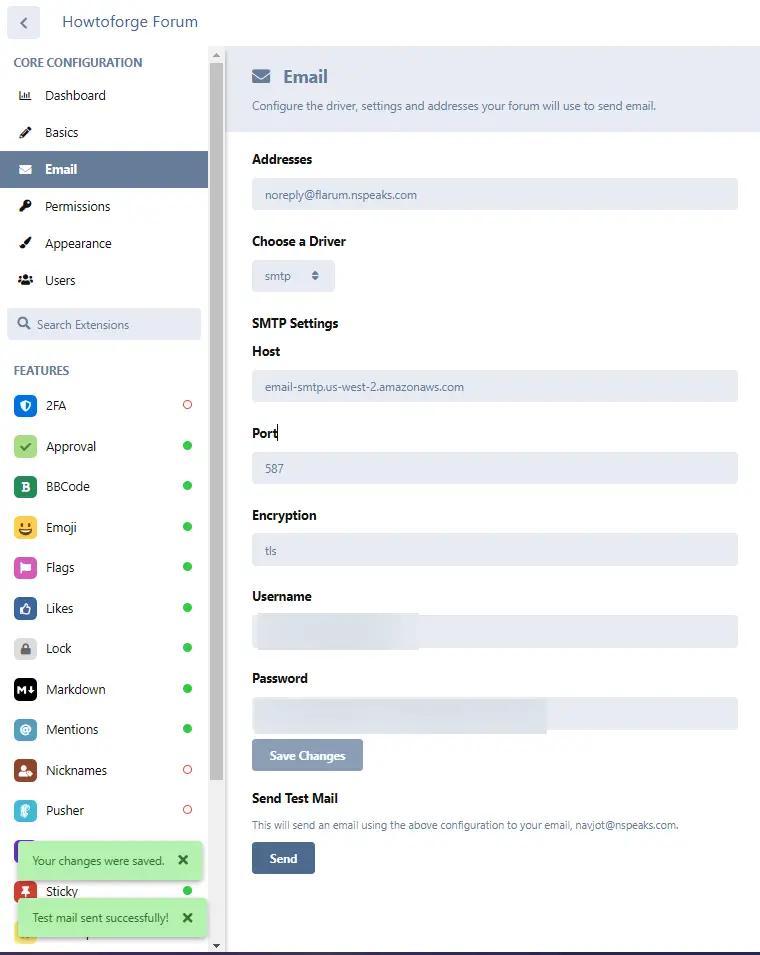Screen dimensions: 760x955
Task: Click the Save Changes button
Action: click(x=308, y=755)
